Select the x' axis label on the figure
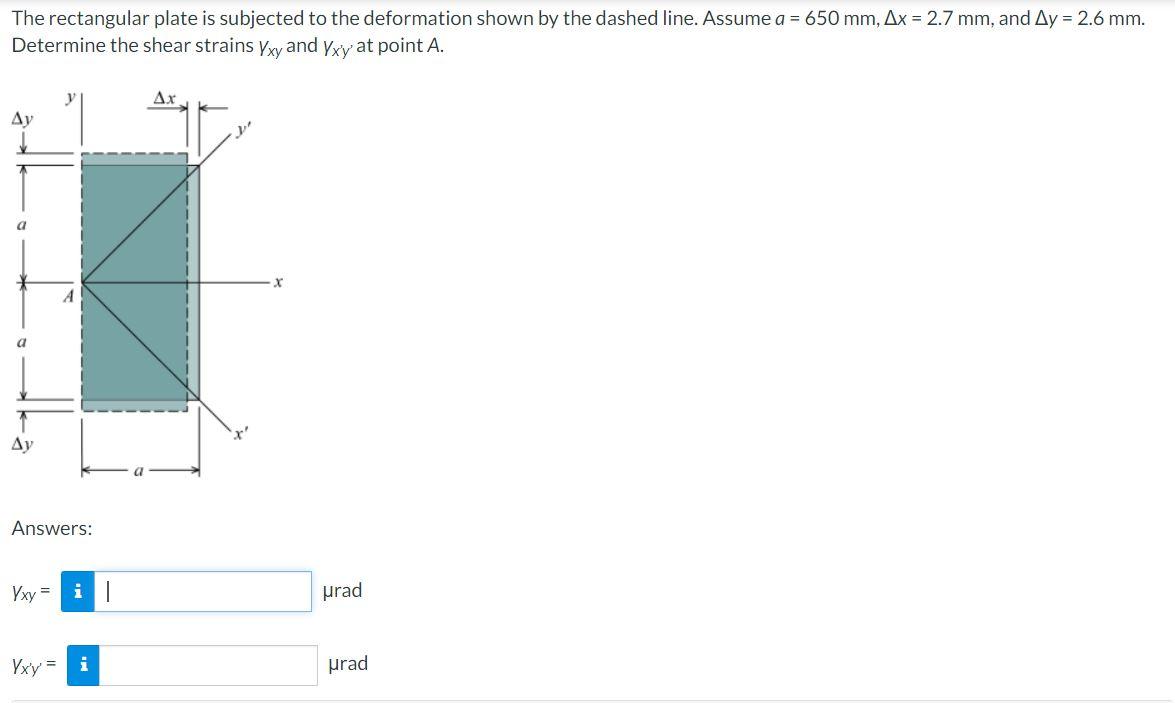 (238, 435)
